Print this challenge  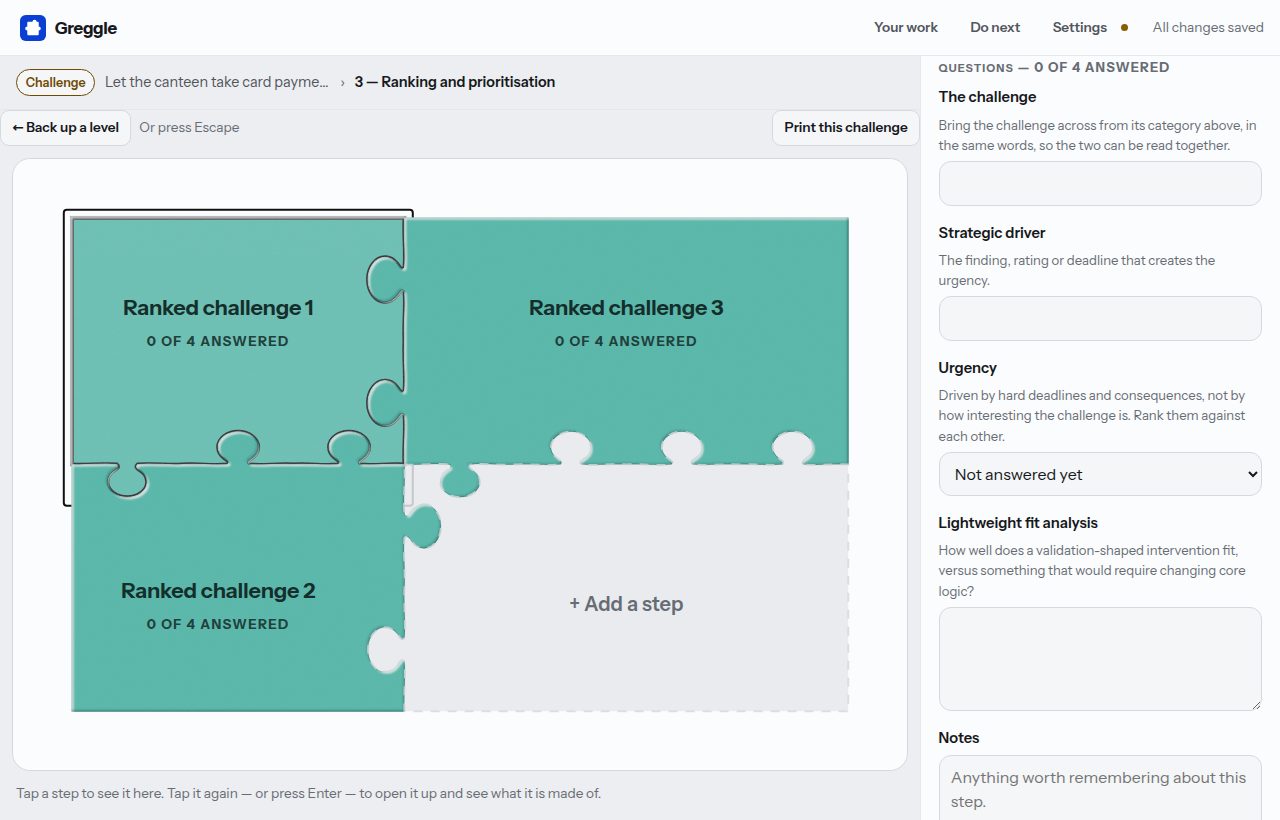(846, 128)
